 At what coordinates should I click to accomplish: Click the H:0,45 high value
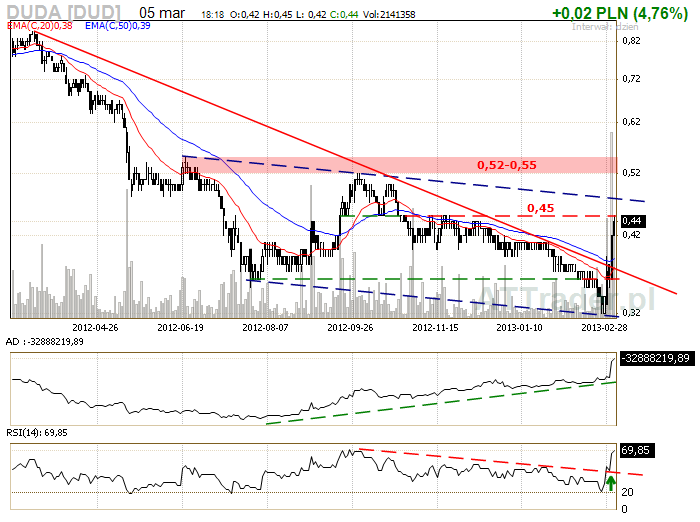tap(277, 15)
